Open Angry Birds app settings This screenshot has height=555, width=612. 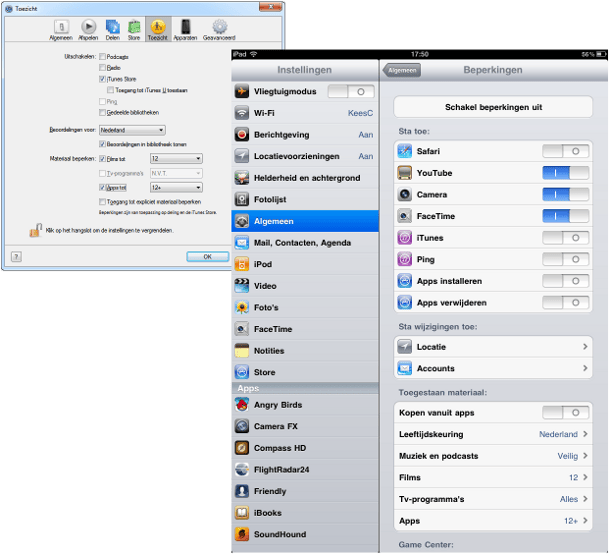(305, 405)
